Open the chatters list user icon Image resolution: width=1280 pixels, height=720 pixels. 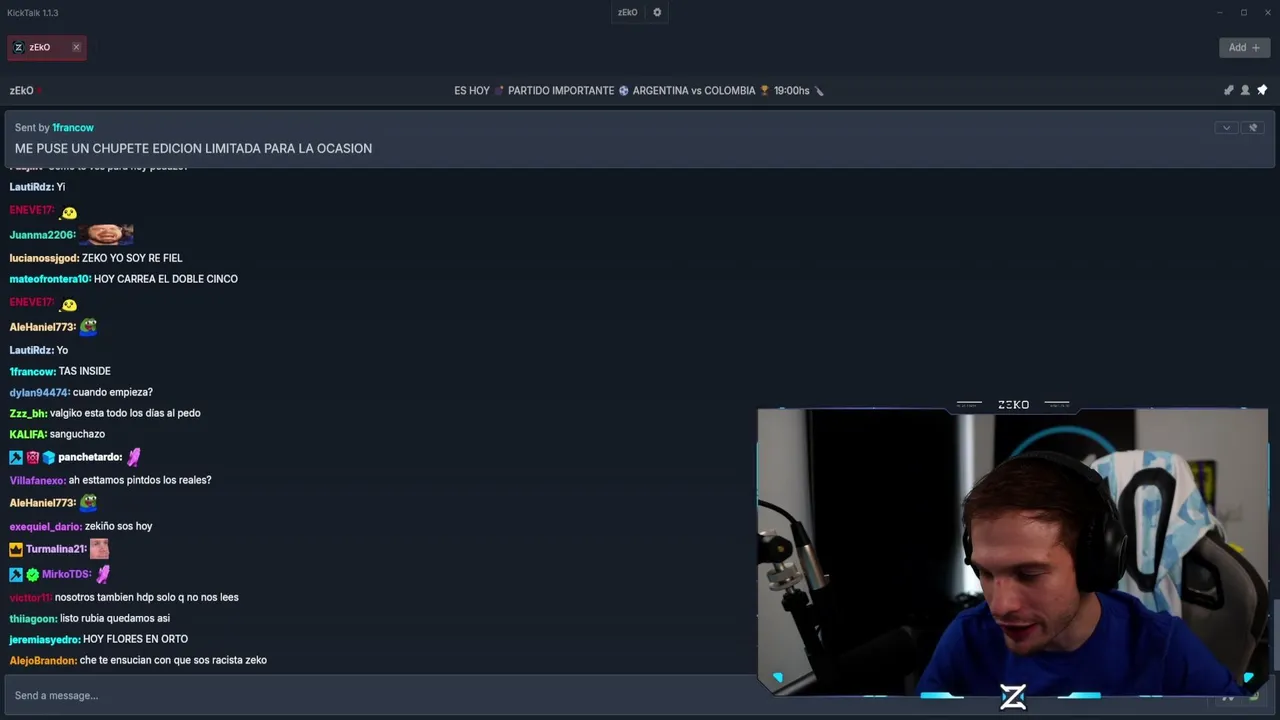1245,90
